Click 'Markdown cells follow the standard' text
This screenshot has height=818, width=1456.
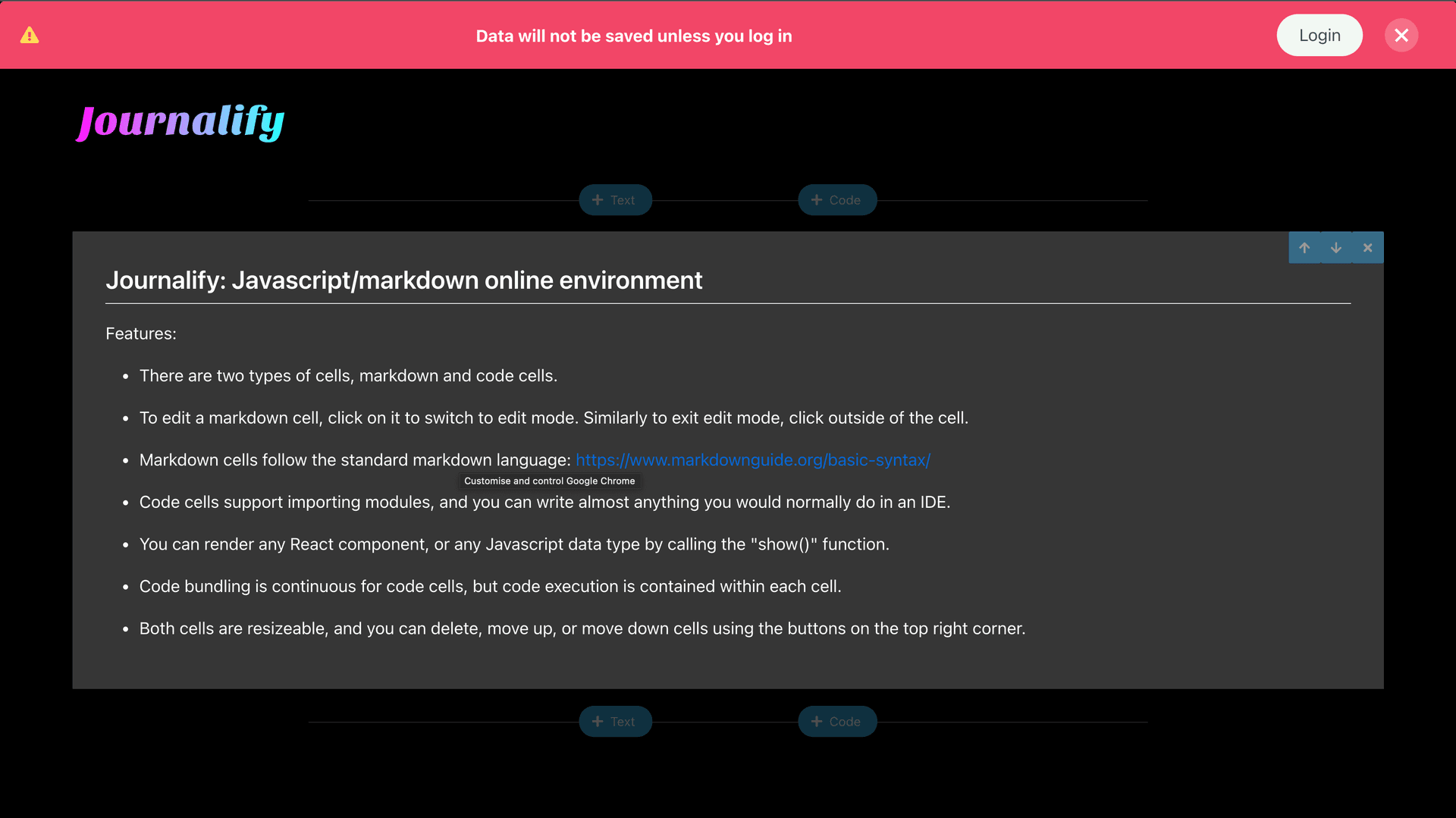click(x=355, y=460)
